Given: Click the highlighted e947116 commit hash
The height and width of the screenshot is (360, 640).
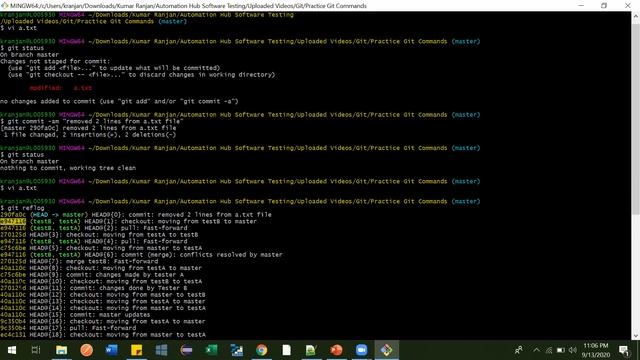Looking at the screenshot, I should (13, 221).
